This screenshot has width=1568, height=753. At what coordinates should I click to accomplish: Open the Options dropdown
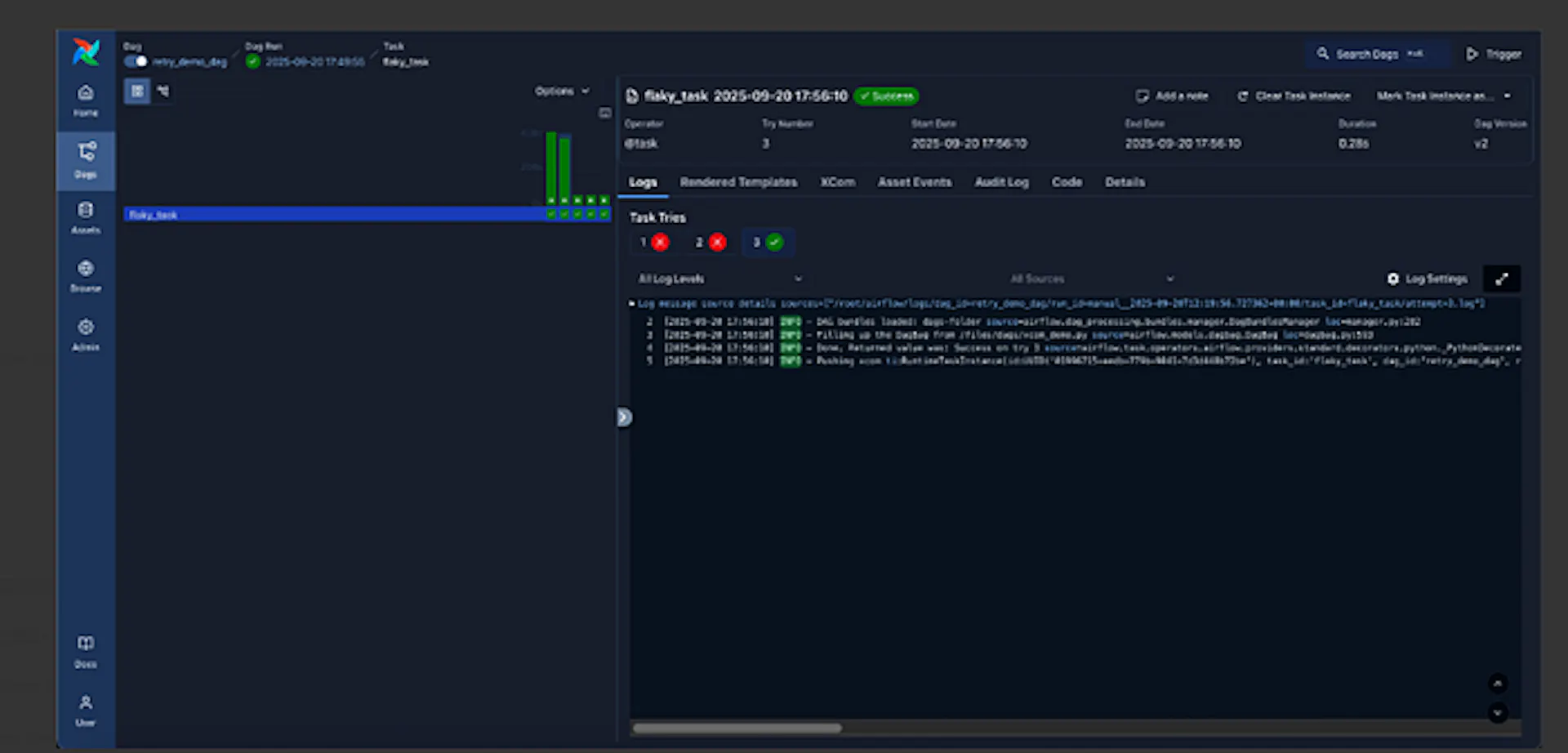coord(562,91)
